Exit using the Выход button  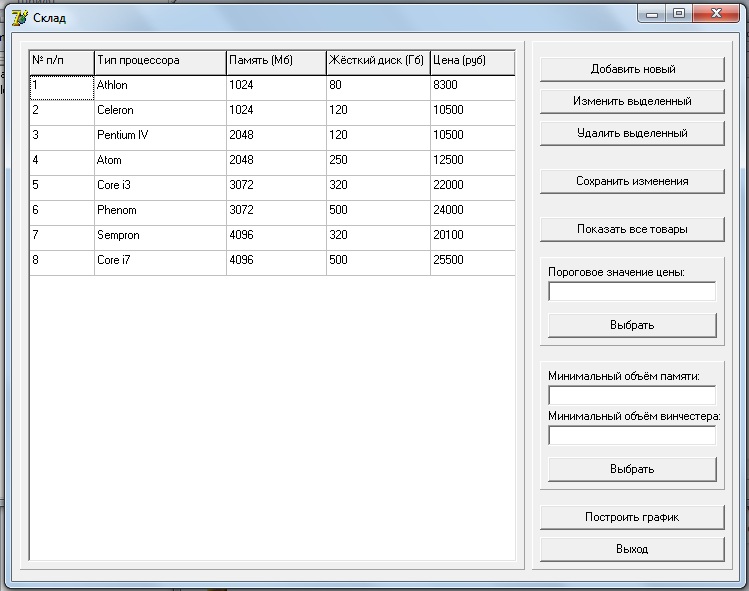point(632,549)
